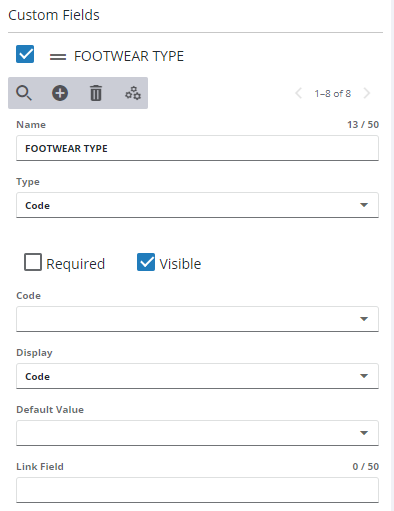Enable the Required checkbox
The width and height of the screenshot is (394, 511).
[x=33, y=262]
